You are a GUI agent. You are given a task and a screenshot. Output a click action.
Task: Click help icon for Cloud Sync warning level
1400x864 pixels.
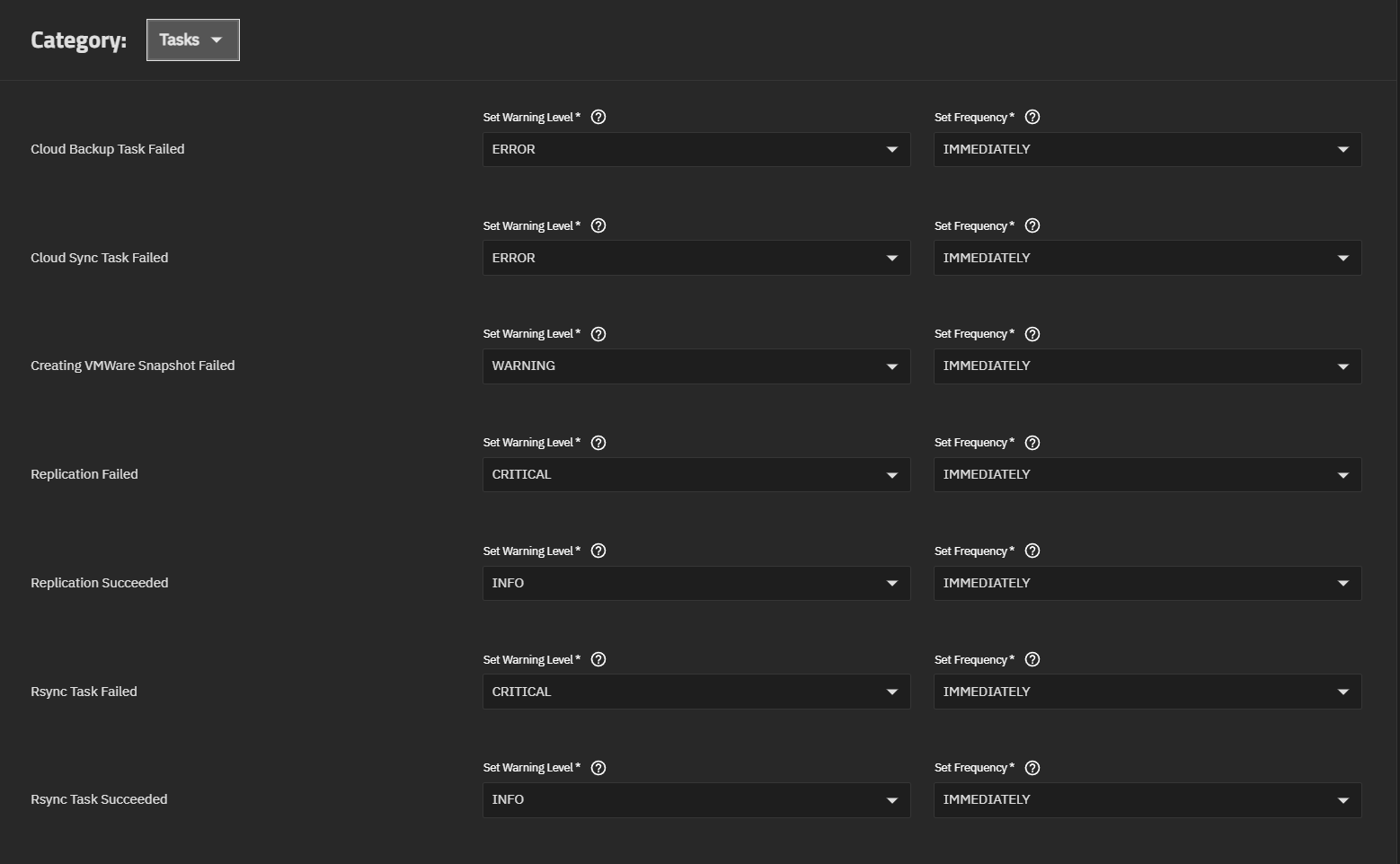[x=598, y=225]
